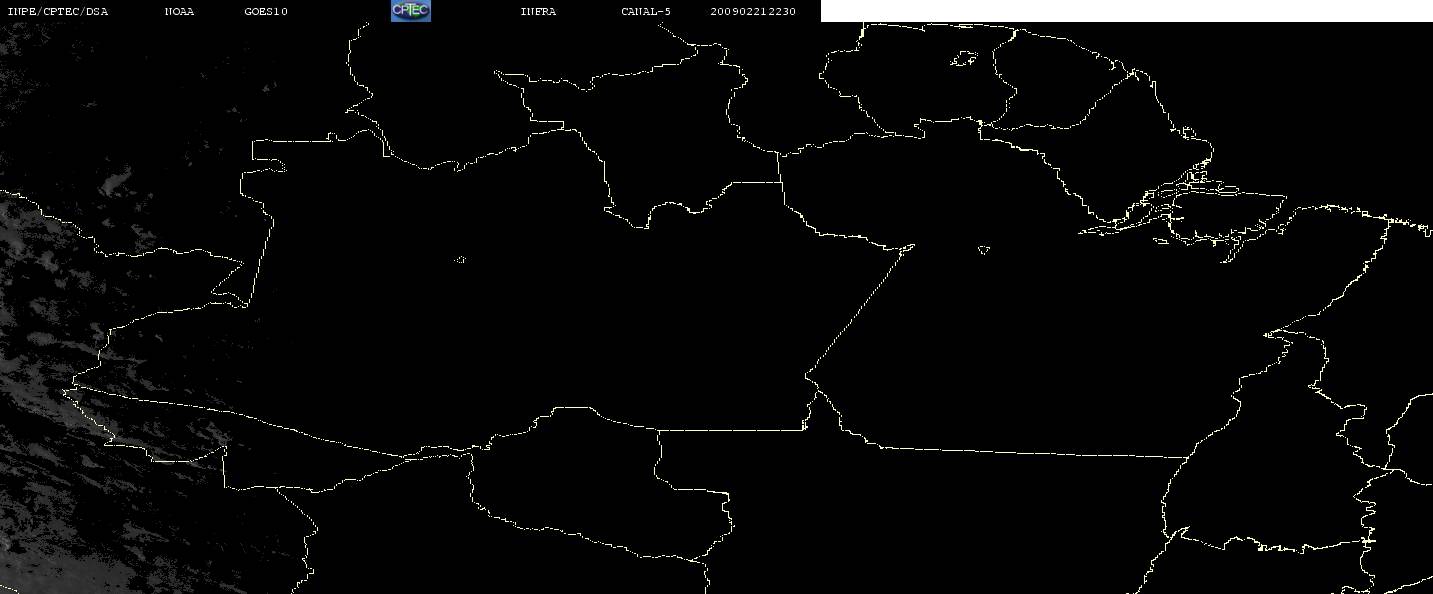Click the blank white bar at top right
Image resolution: width=1433 pixels, height=594 pixels.
pyautogui.click(x=1127, y=11)
